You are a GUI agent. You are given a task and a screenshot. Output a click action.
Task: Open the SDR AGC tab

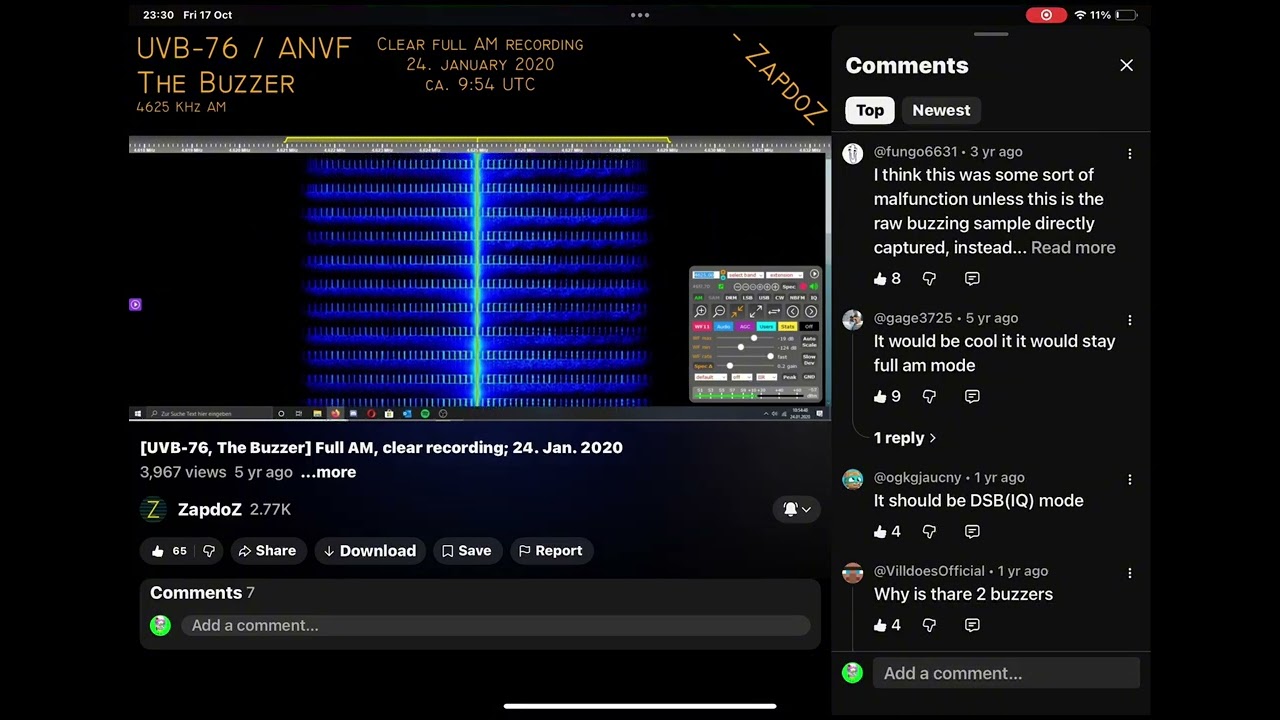tap(745, 327)
